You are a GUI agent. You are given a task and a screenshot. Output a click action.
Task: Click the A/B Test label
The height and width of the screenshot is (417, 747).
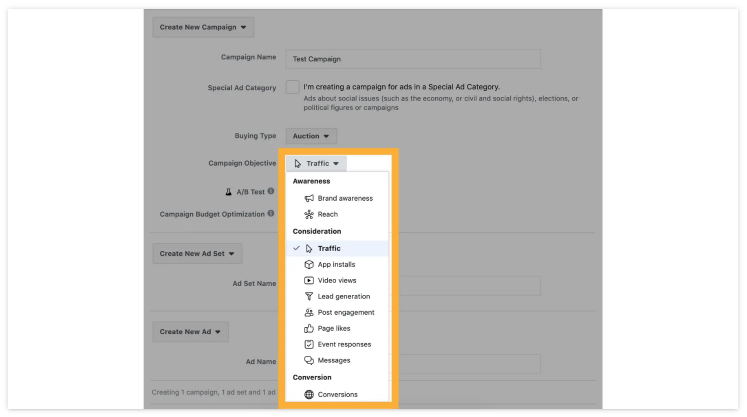251,192
